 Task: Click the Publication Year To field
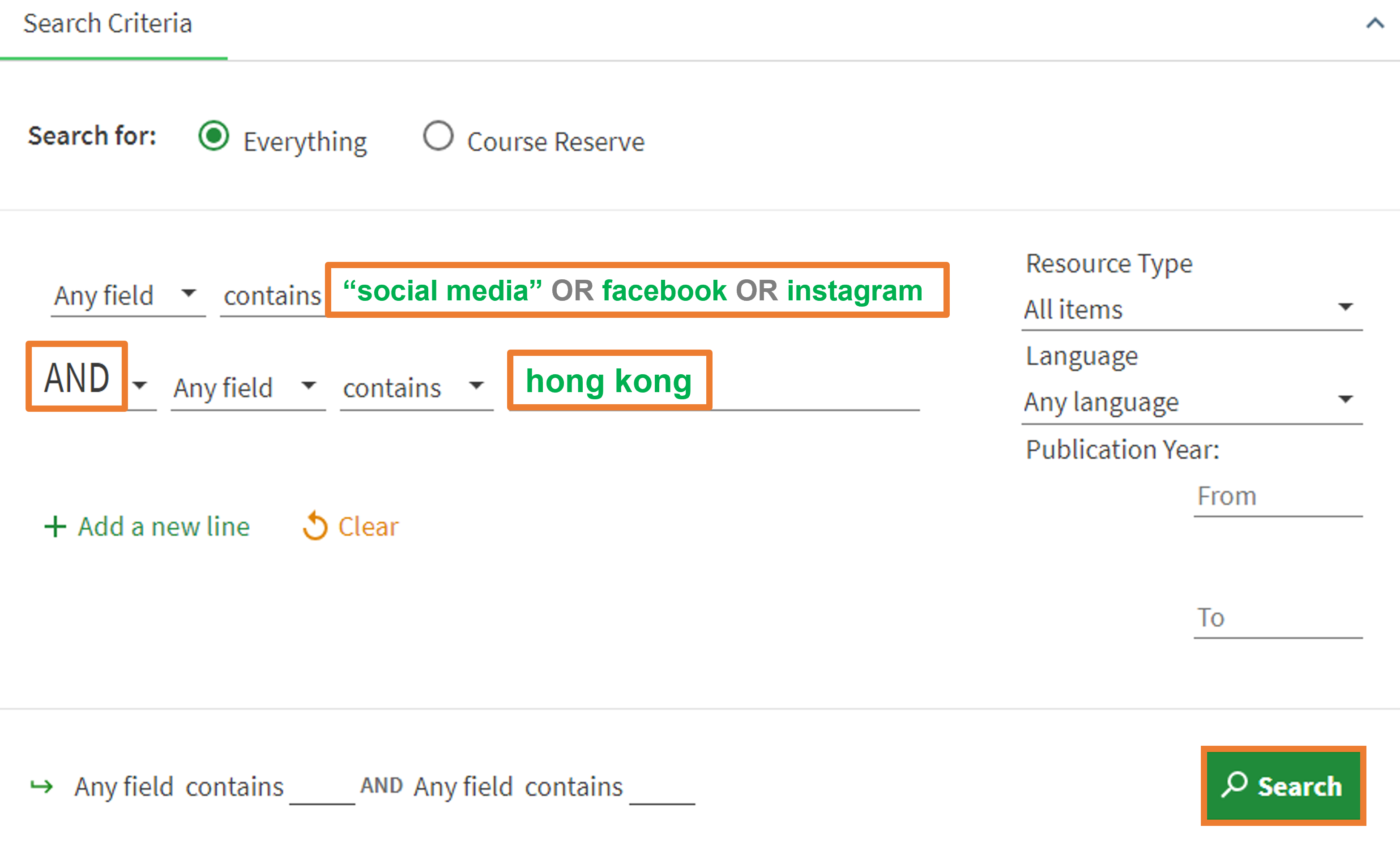point(1277,618)
